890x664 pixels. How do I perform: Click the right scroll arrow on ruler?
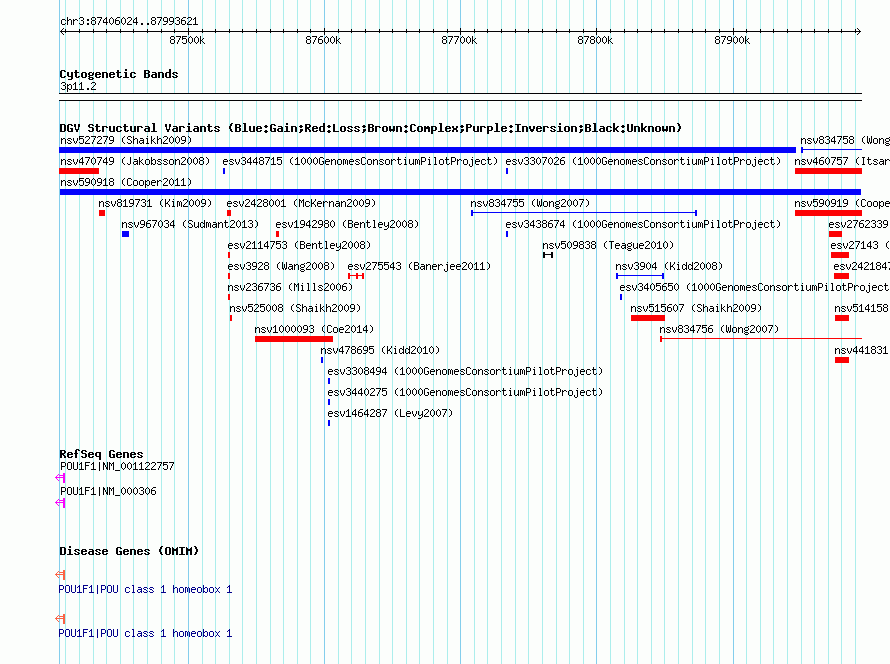point(858,32)
